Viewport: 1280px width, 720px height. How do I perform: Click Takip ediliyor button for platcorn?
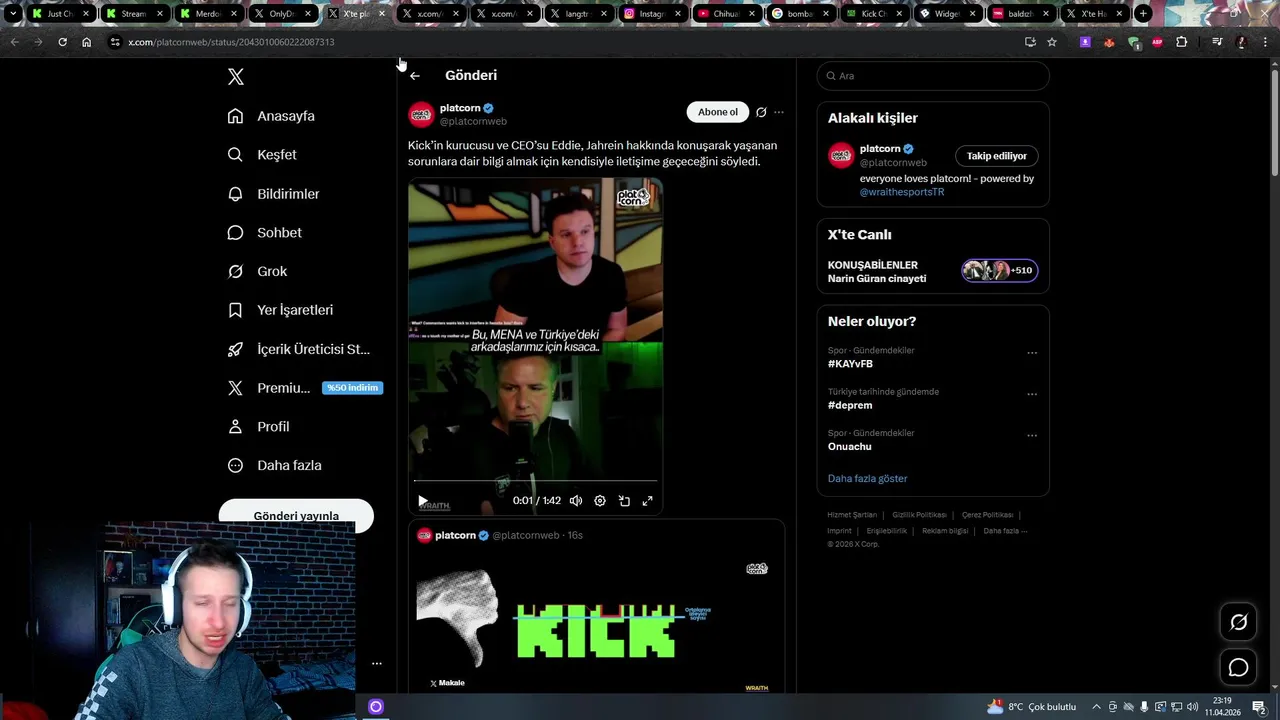[997, 156]
